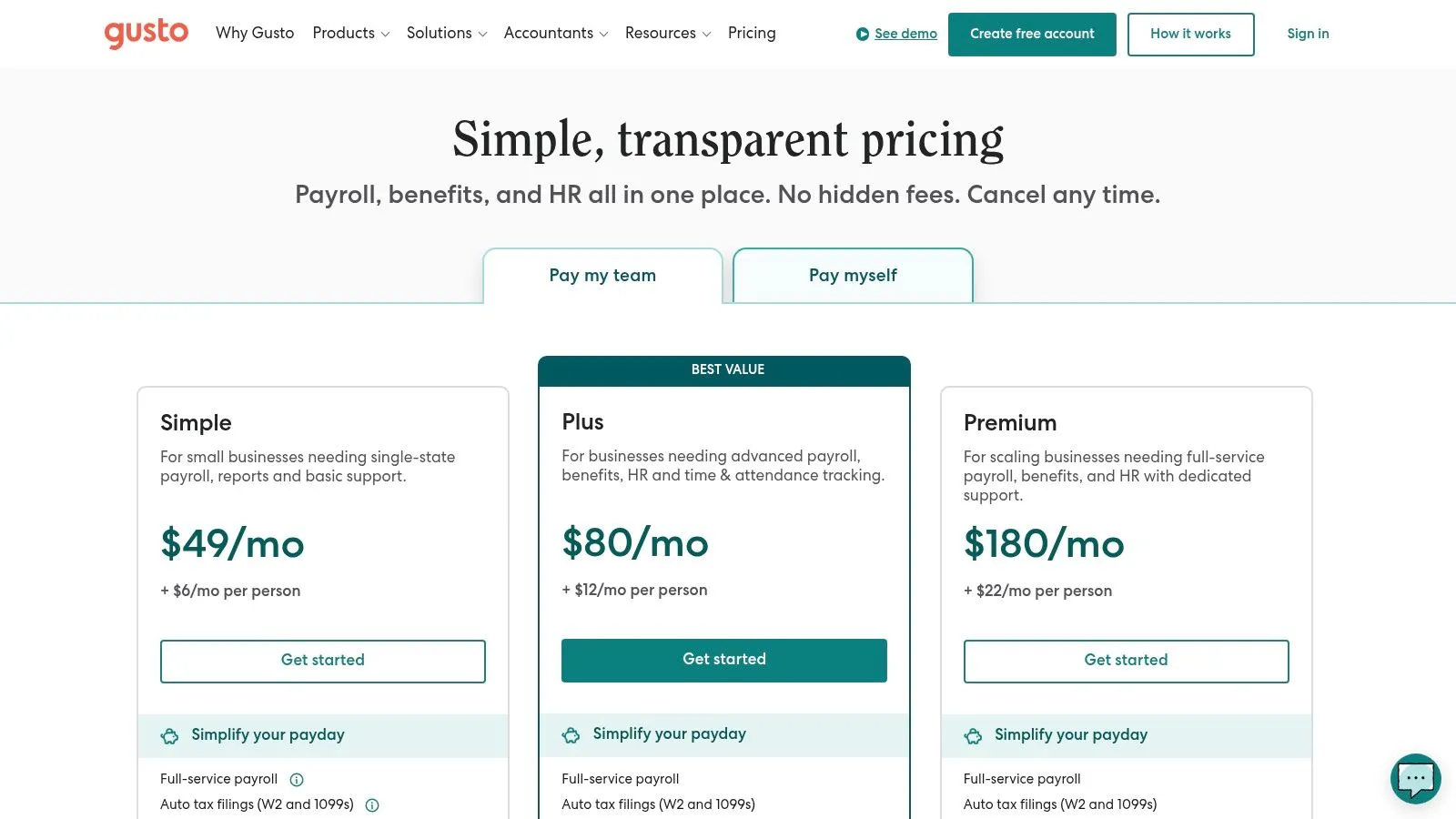Click Create free account
This screenshot has width=1456, height=819.
point(1032,34)
